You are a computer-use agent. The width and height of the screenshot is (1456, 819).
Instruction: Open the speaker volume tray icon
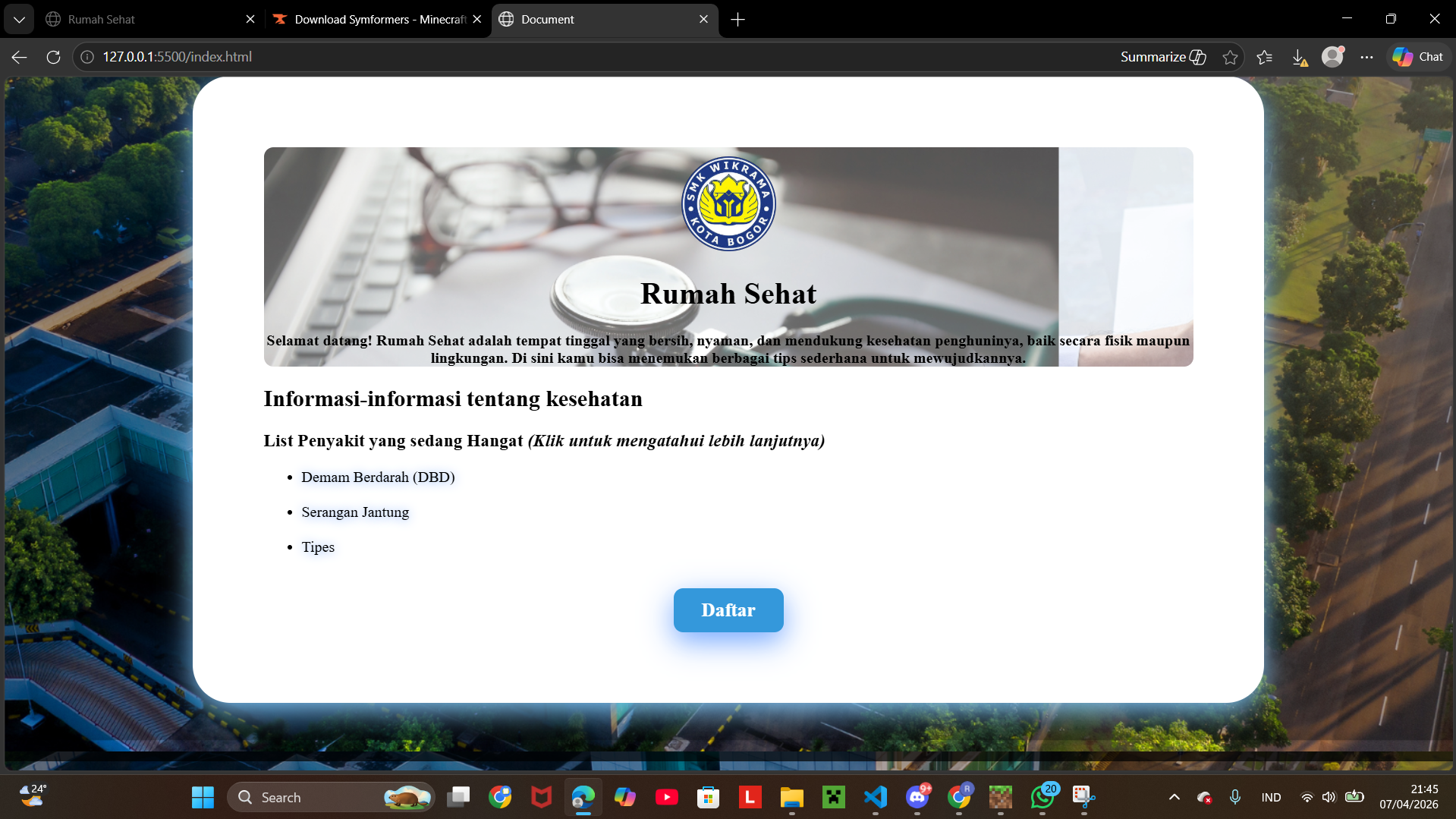coord(1329,798)
